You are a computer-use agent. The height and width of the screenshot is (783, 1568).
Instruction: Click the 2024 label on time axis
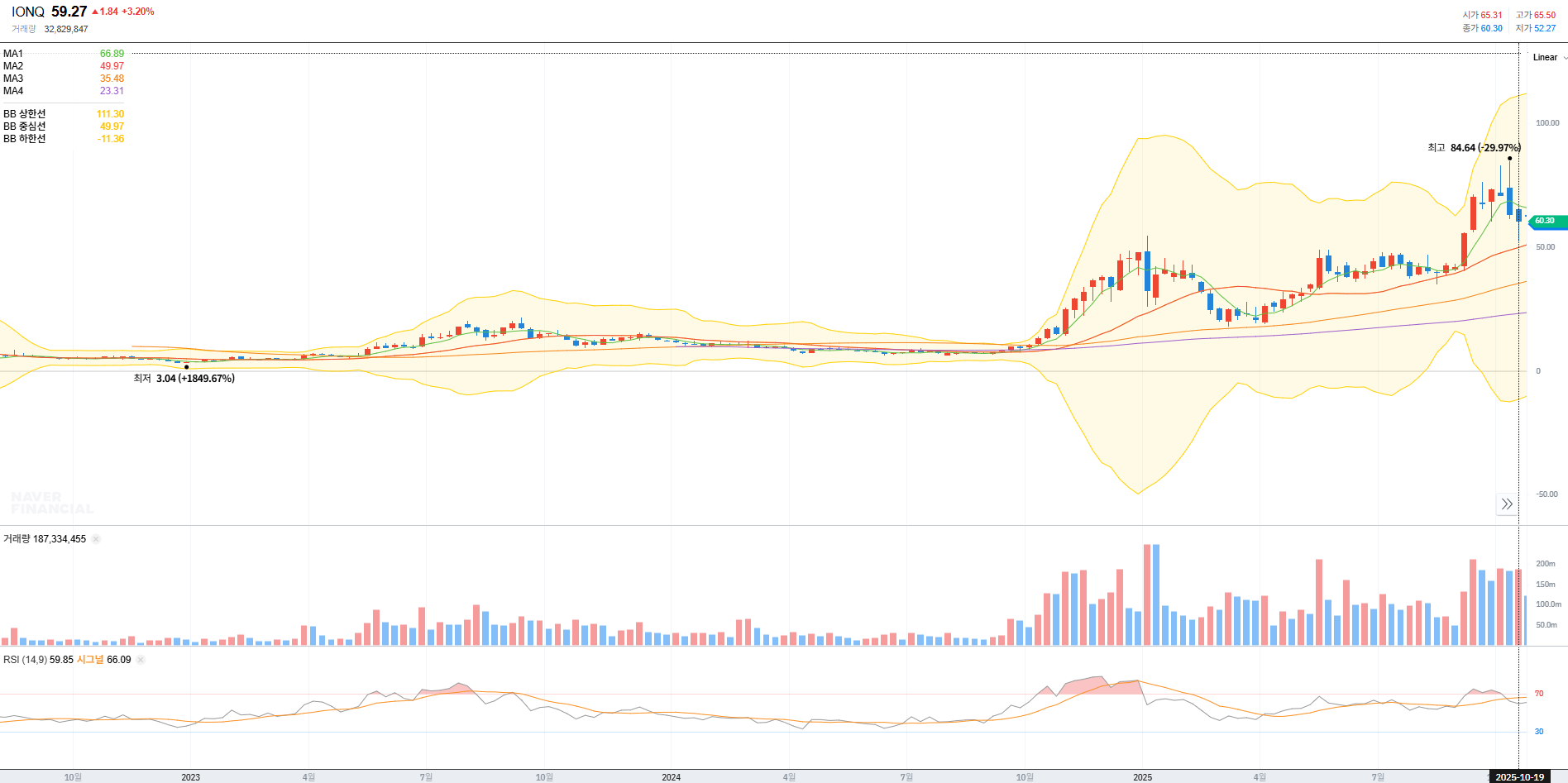point(672,777)
